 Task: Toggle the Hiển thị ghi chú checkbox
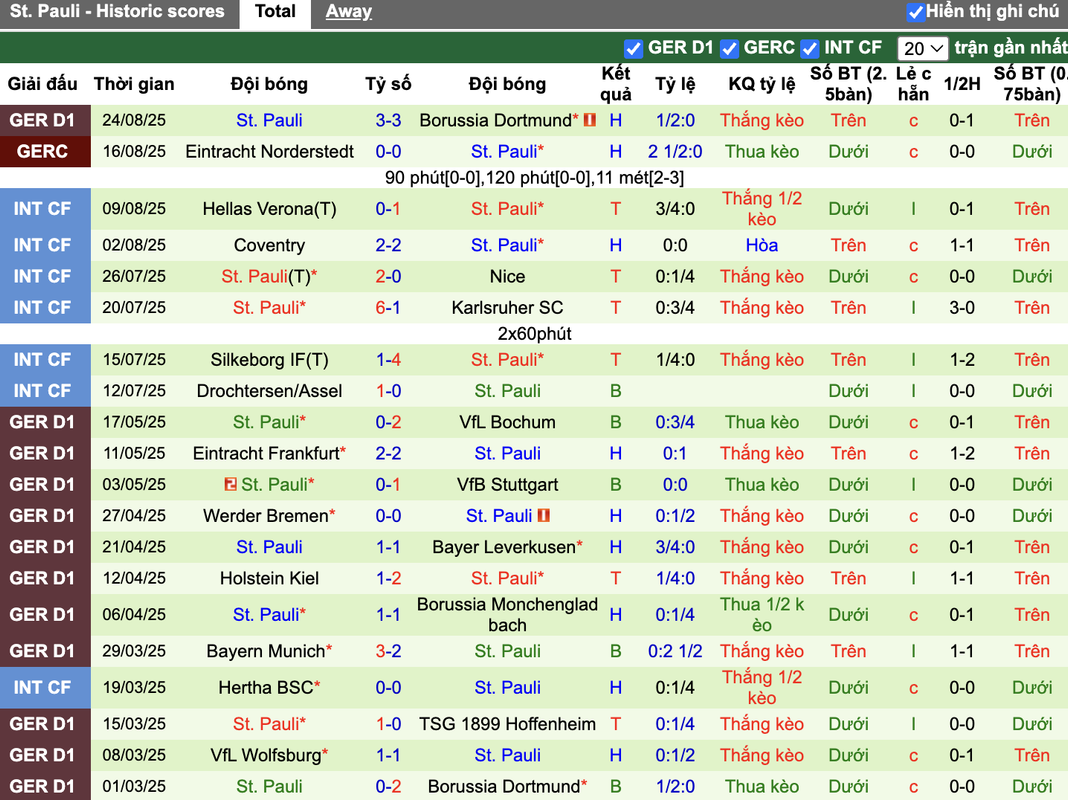tap(915, 12)
